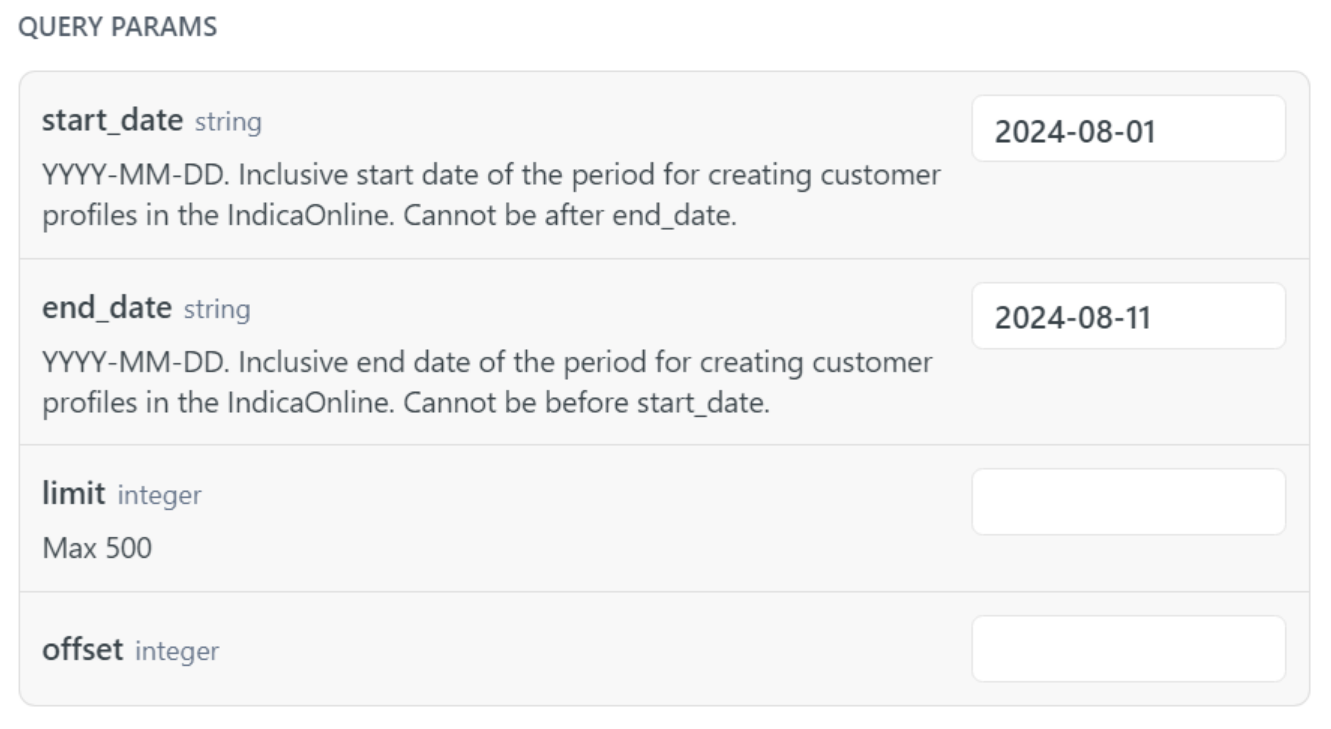Click the integer type label beside offset
This screenshot has height=729, width=1331.
176,652
